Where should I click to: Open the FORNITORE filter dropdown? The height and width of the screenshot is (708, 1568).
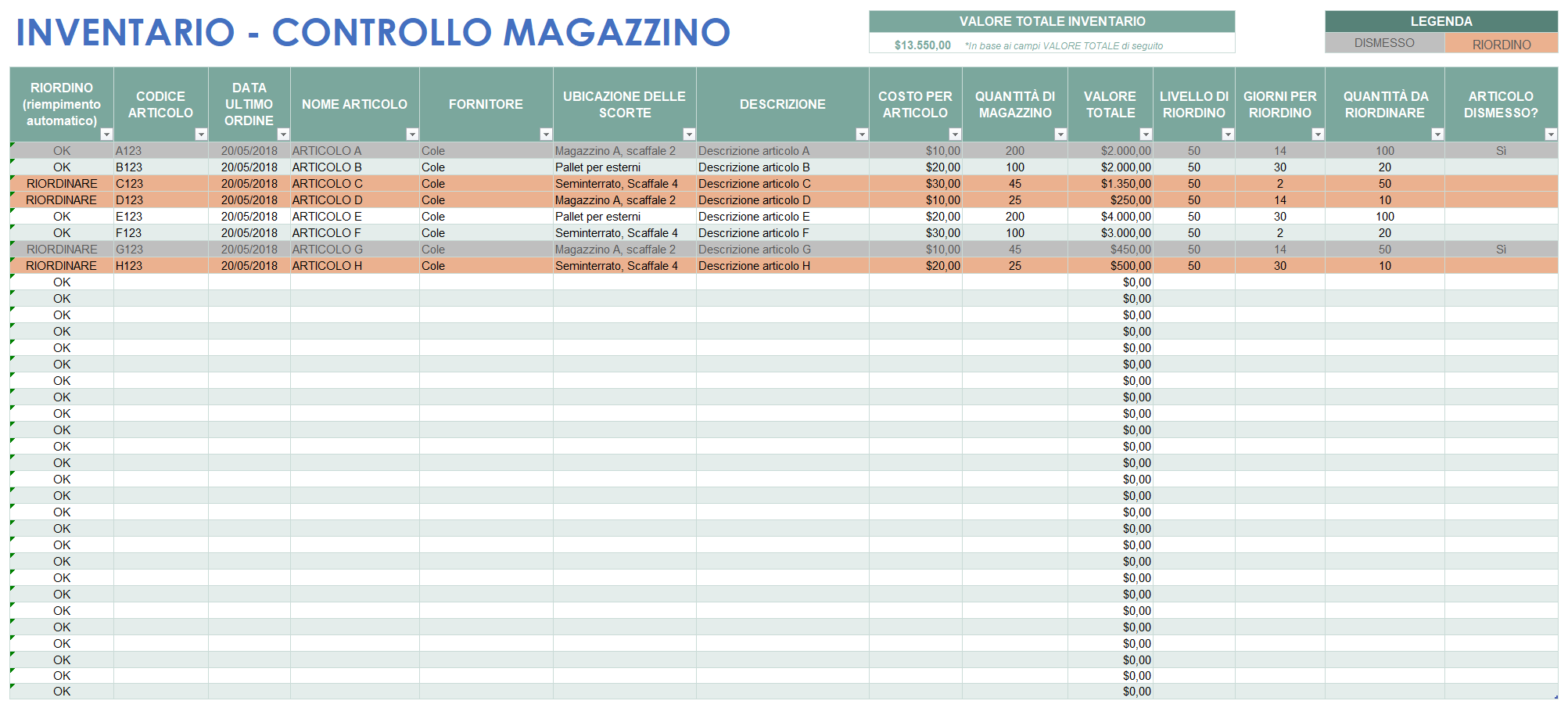tap(546, 135)
